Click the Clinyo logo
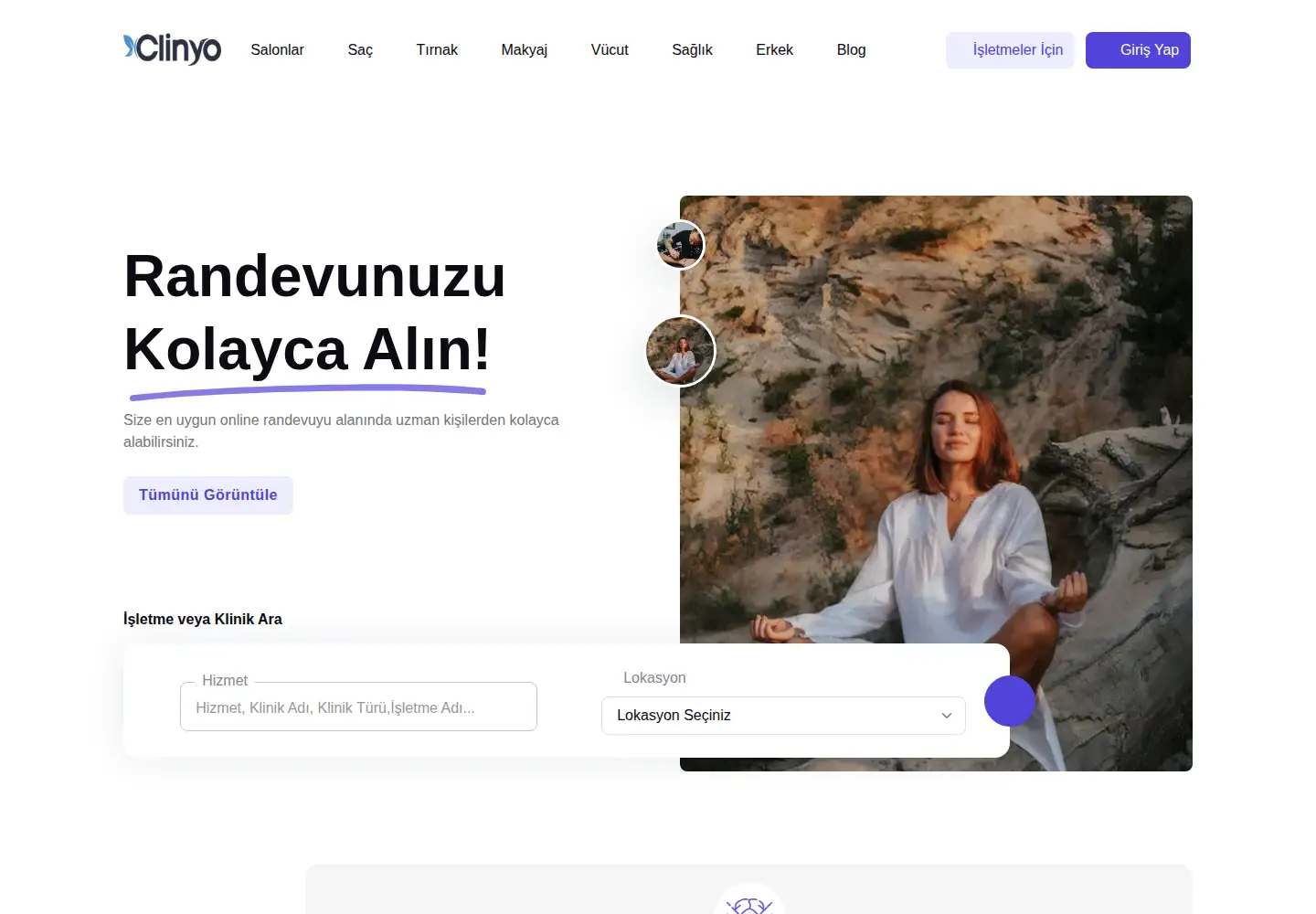The height and width of the screenshot is (914, 1316). pos(173,49)
